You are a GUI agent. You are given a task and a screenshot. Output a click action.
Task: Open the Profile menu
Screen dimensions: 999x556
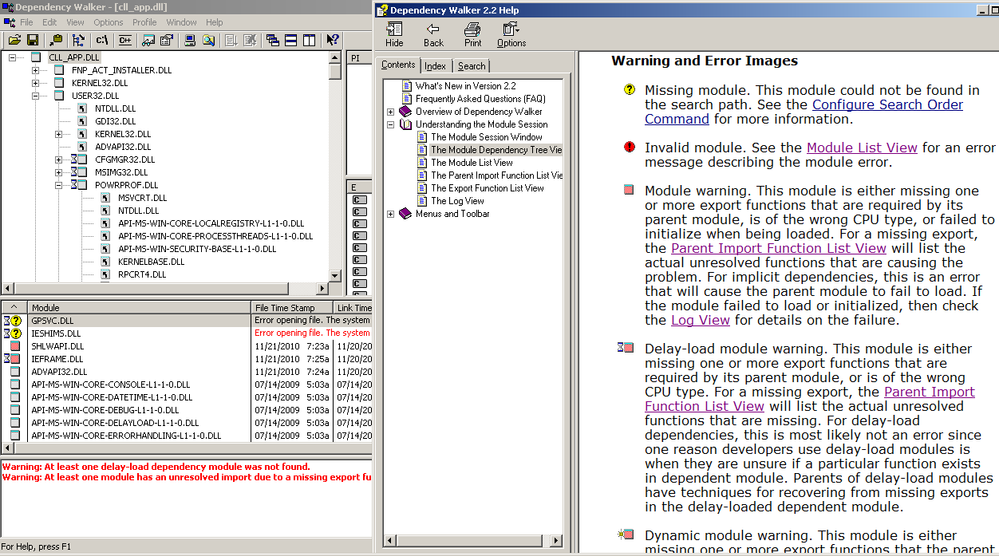[x=145, y=22]
